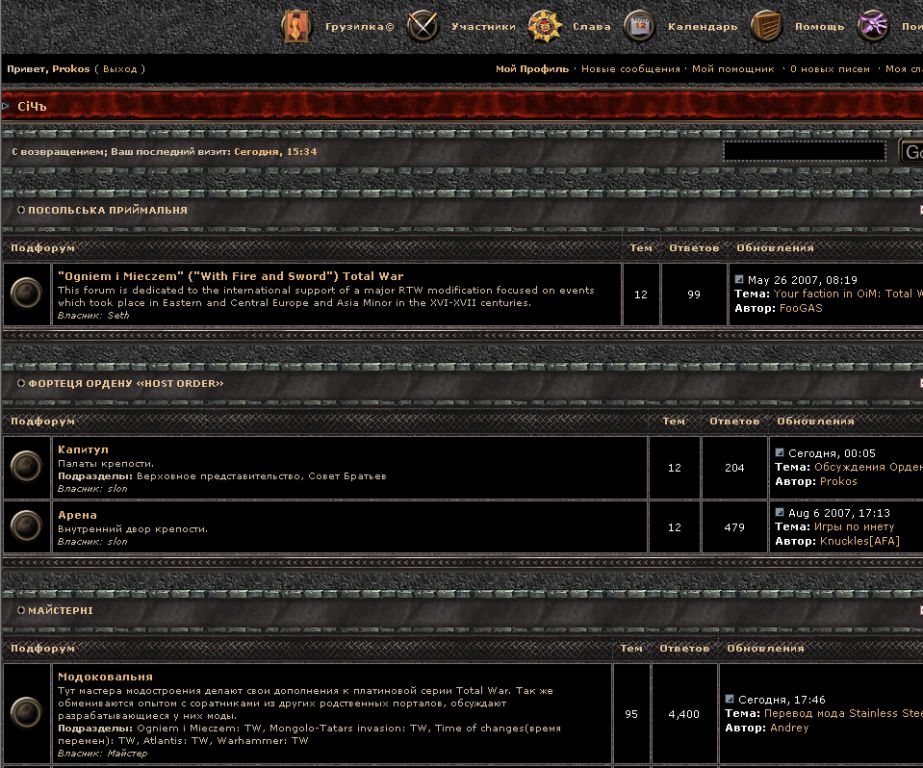Screen dimensions: 923x768
Task: Click the Слава medal icon
Action: click(x=545, y=26)
